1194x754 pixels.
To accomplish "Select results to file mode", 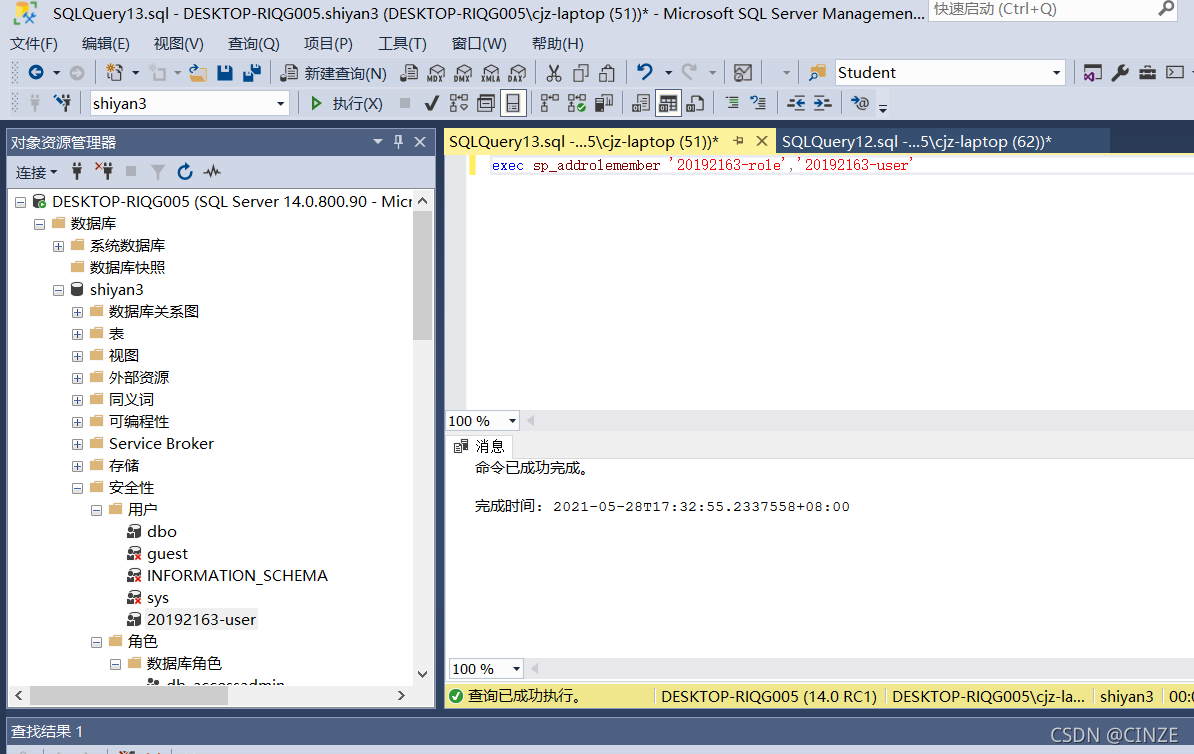I will [695, 103].
